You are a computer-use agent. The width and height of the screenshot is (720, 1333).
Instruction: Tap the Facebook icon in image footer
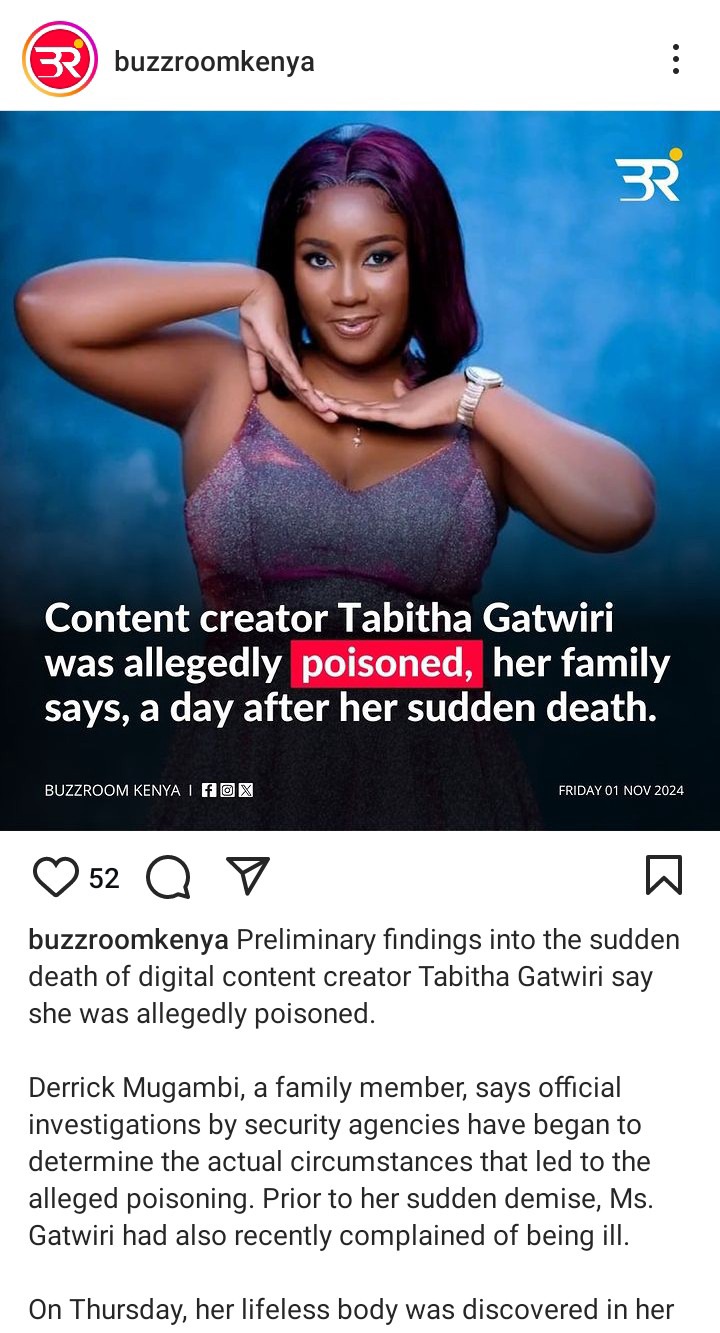click(x=209, y=790)
